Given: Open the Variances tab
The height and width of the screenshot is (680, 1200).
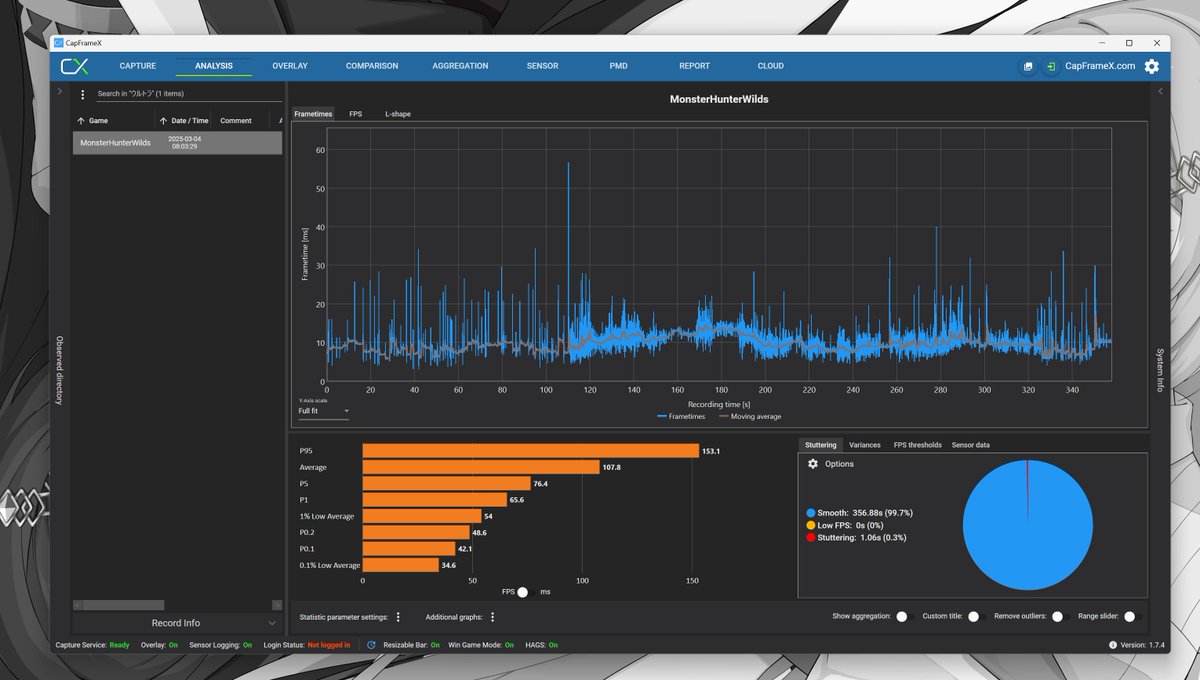Looking at the screenshot, I should [865, 445].
